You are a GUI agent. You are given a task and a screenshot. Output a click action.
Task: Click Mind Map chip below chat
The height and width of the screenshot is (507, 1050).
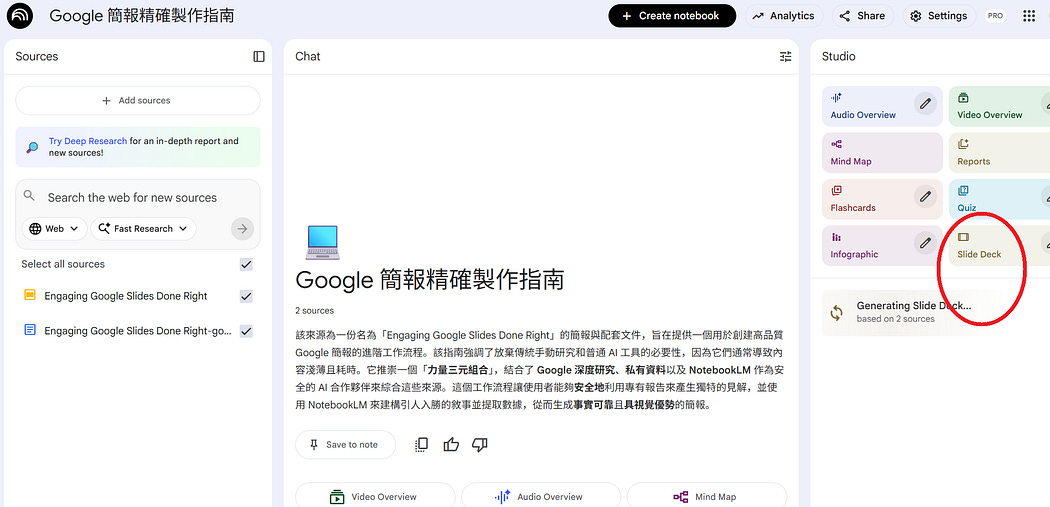[706, 496]
